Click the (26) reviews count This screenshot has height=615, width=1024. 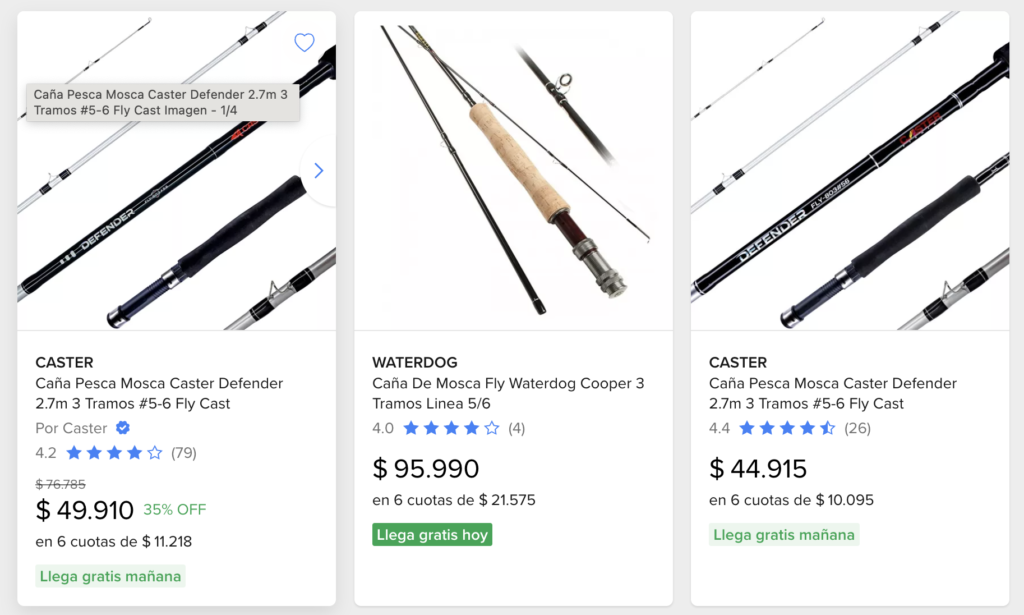pyautogui.click(x=858, y=428)
